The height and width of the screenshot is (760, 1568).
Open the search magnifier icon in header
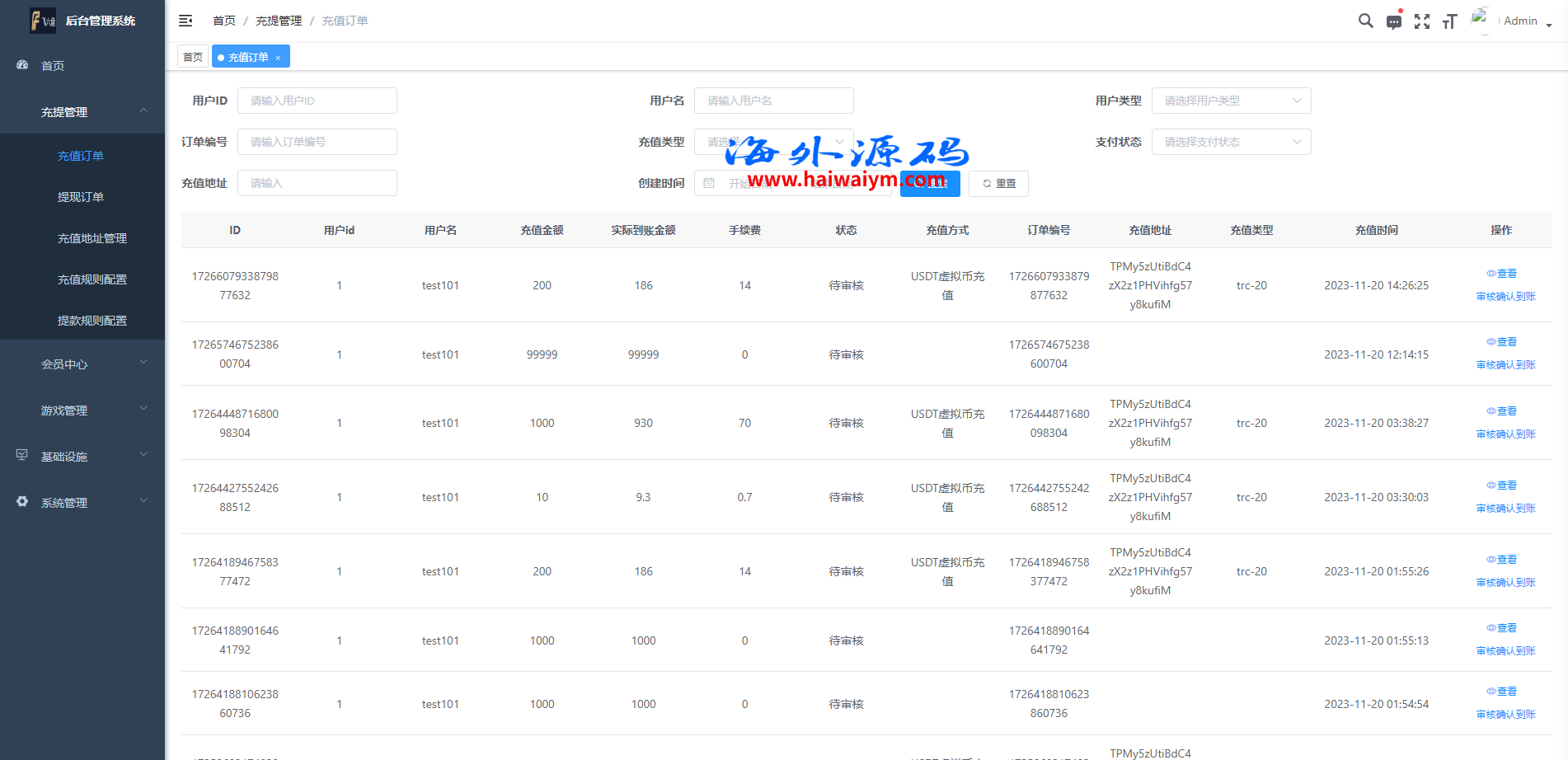tap(1365, 21)
